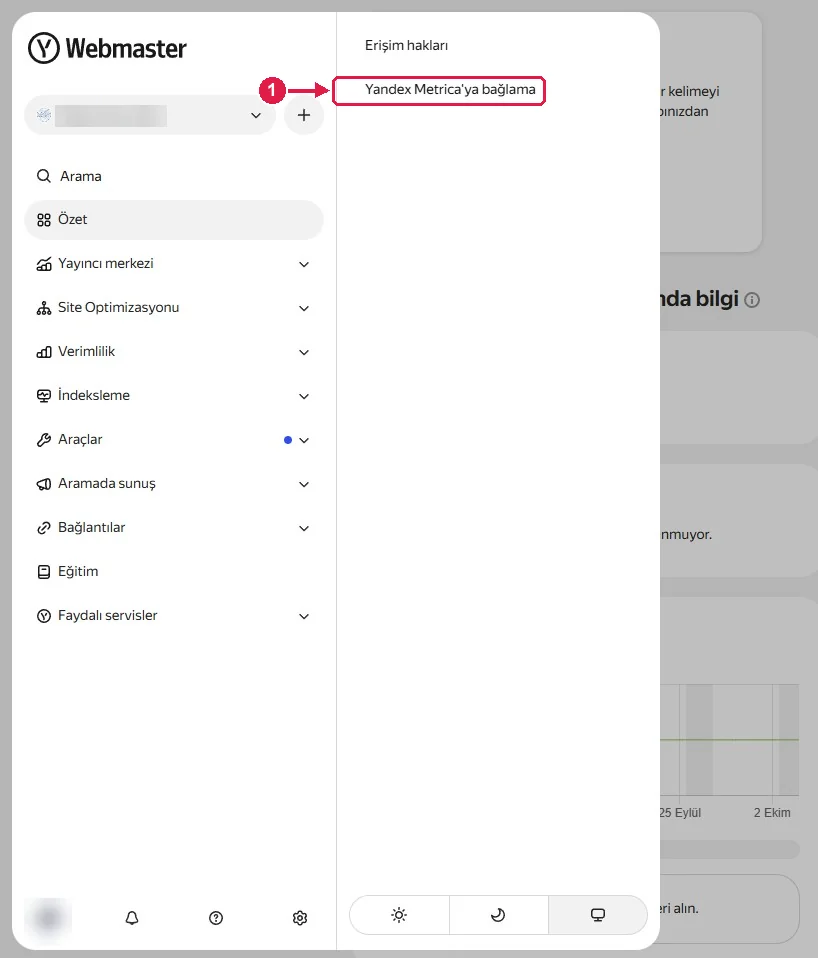This screenshot has height=958, width=818.
Task: Expand Araçlar chevron
Action: [304, 441]
